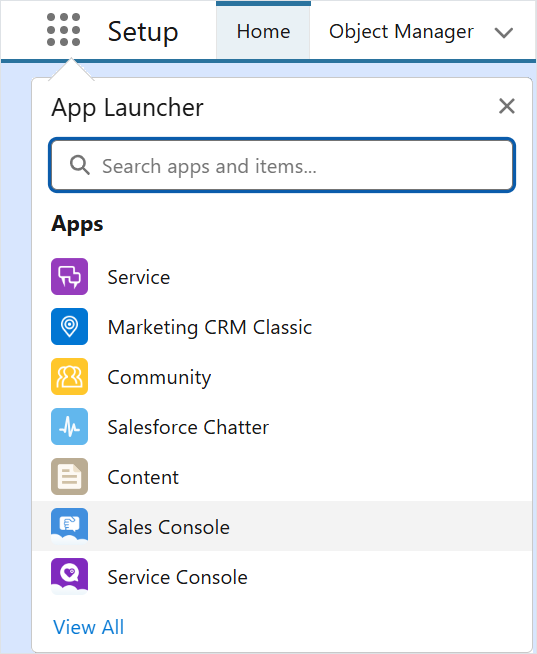Click the search magnifier icon

click(x=80, y=166)
